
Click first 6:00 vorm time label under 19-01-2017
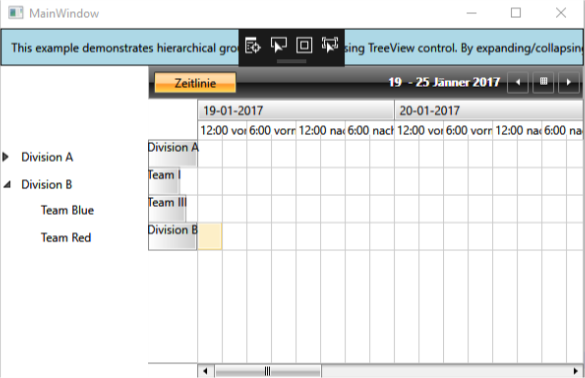[x=272, y=131]
